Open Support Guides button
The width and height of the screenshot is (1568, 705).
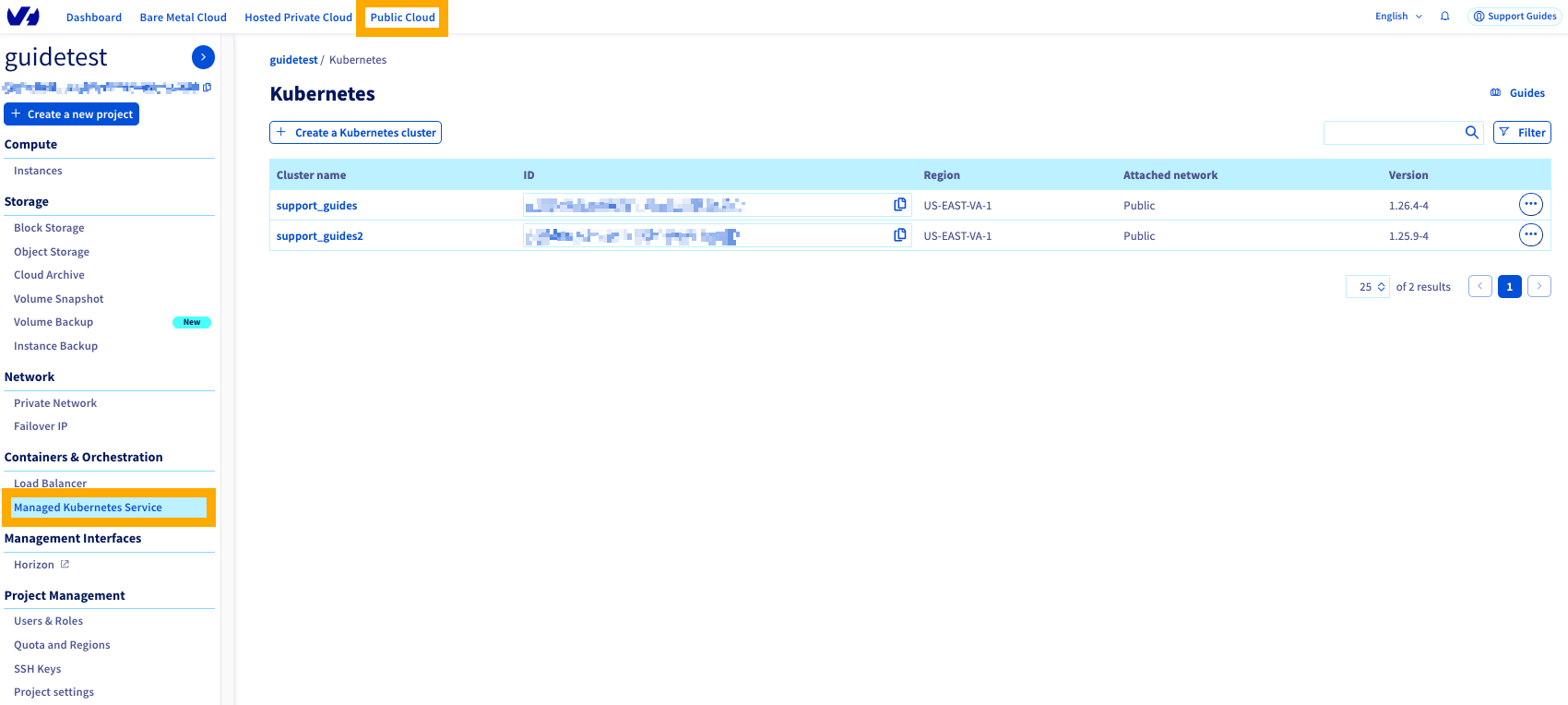(x=1515, y=17)
